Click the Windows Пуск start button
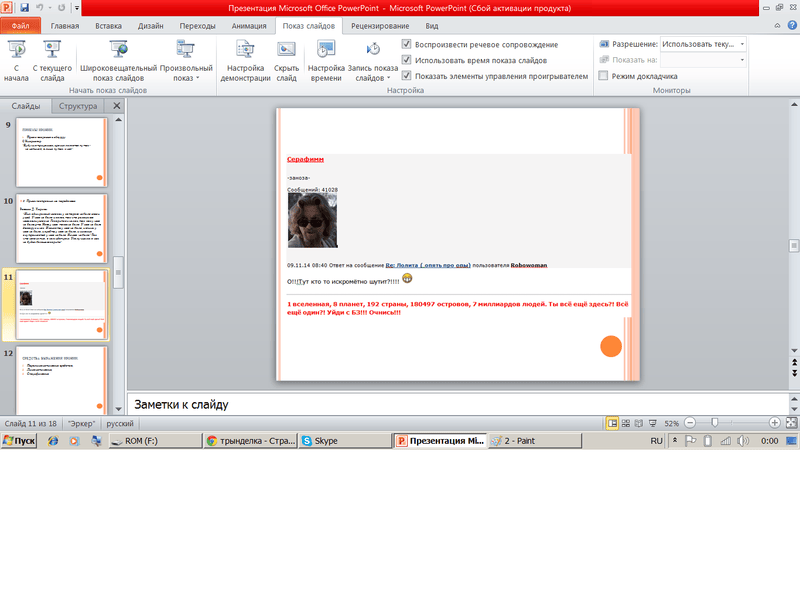 coord(20,440)
